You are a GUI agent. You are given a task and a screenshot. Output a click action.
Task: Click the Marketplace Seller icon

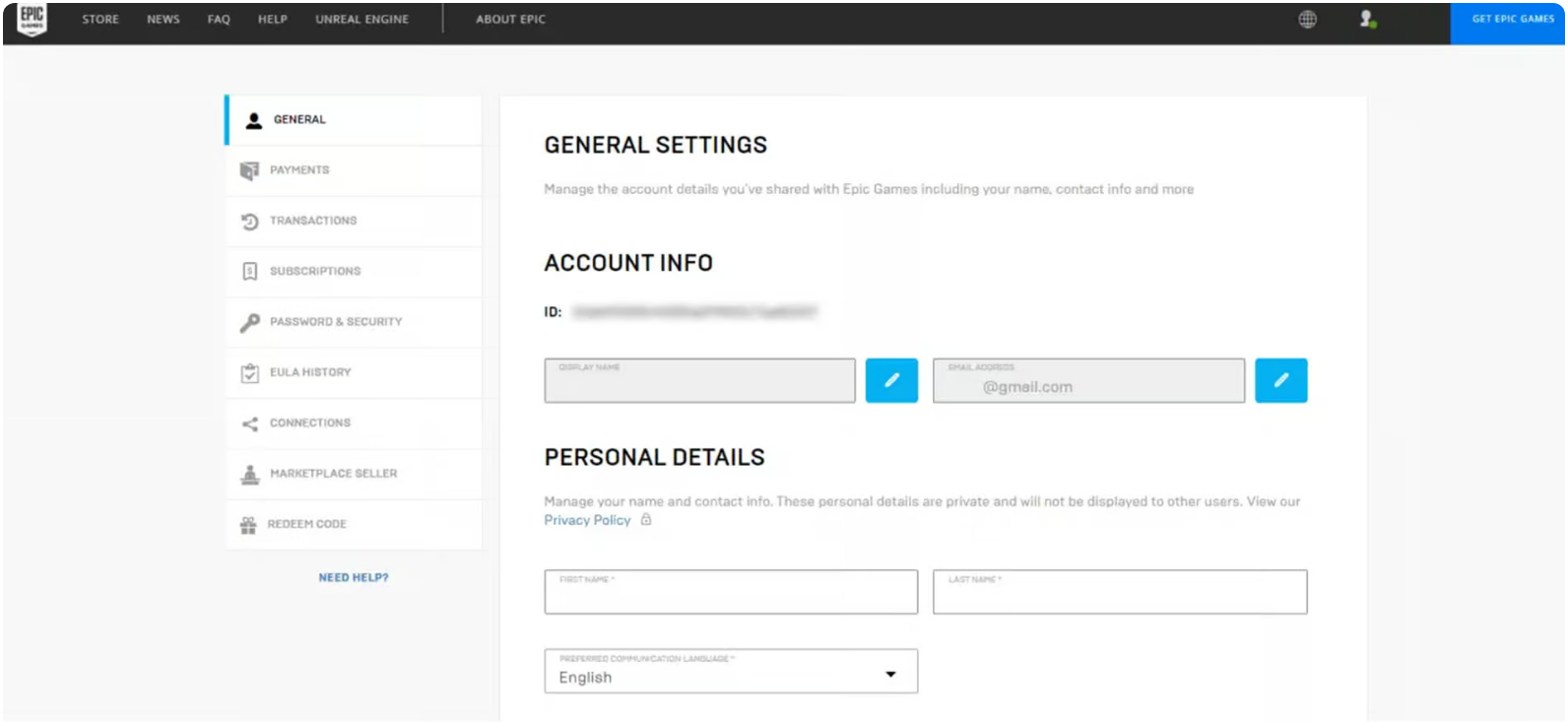click(249, 474)
